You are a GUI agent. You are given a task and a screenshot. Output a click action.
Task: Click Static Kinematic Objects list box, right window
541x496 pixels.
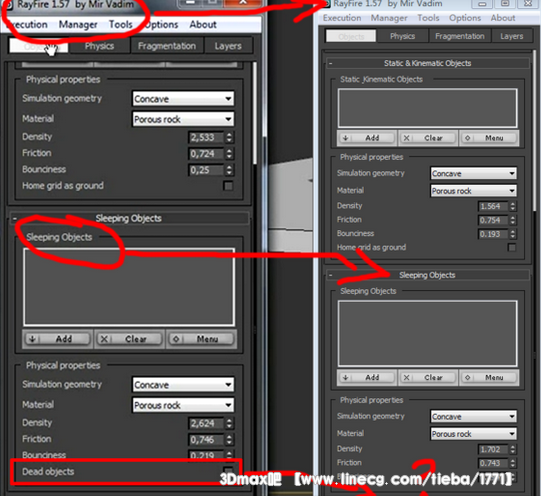point(428,108)
